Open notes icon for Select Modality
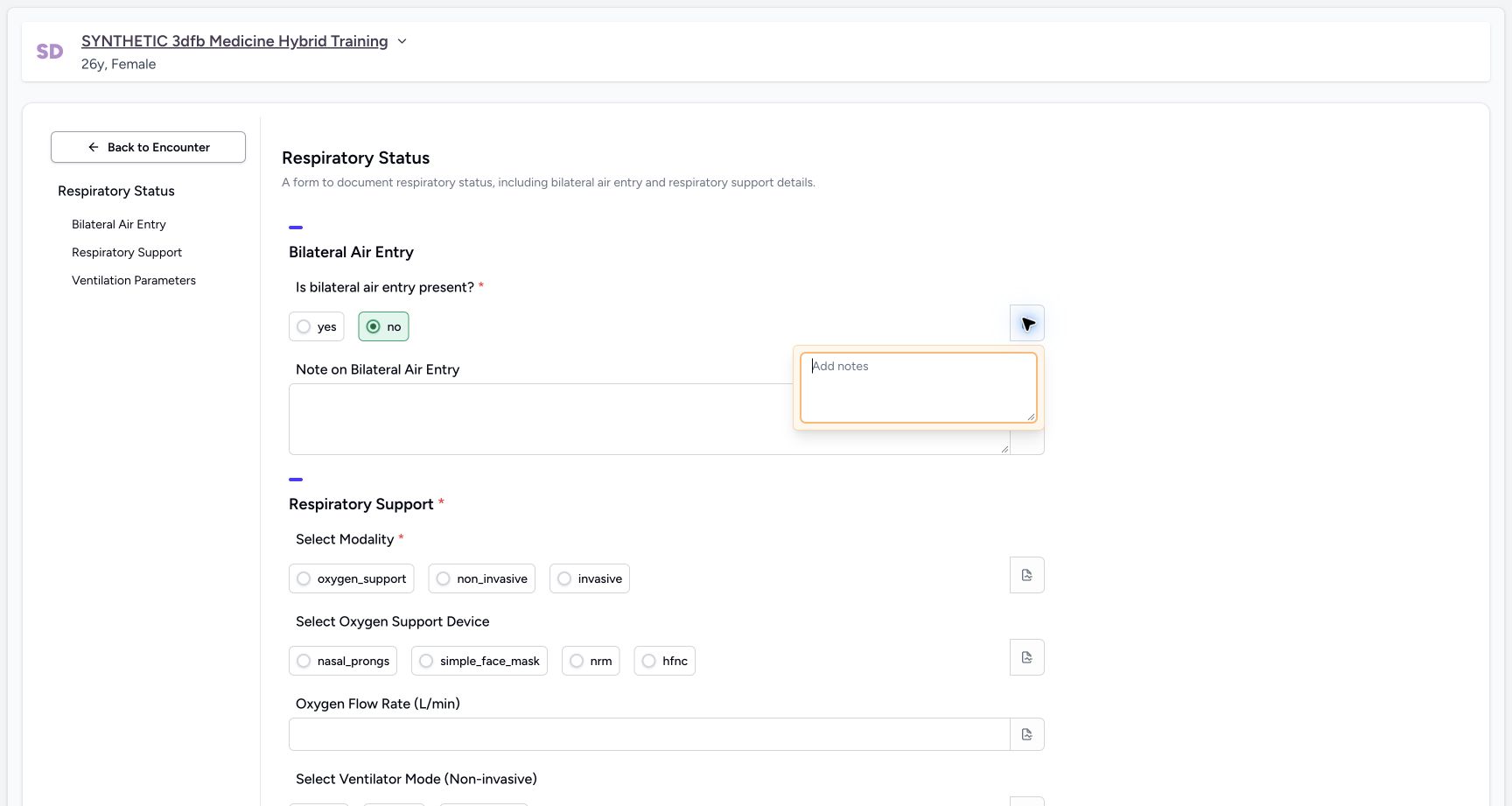This screenshot has height=806, width=1512. pyautogui.click(x=1027, y=575)
